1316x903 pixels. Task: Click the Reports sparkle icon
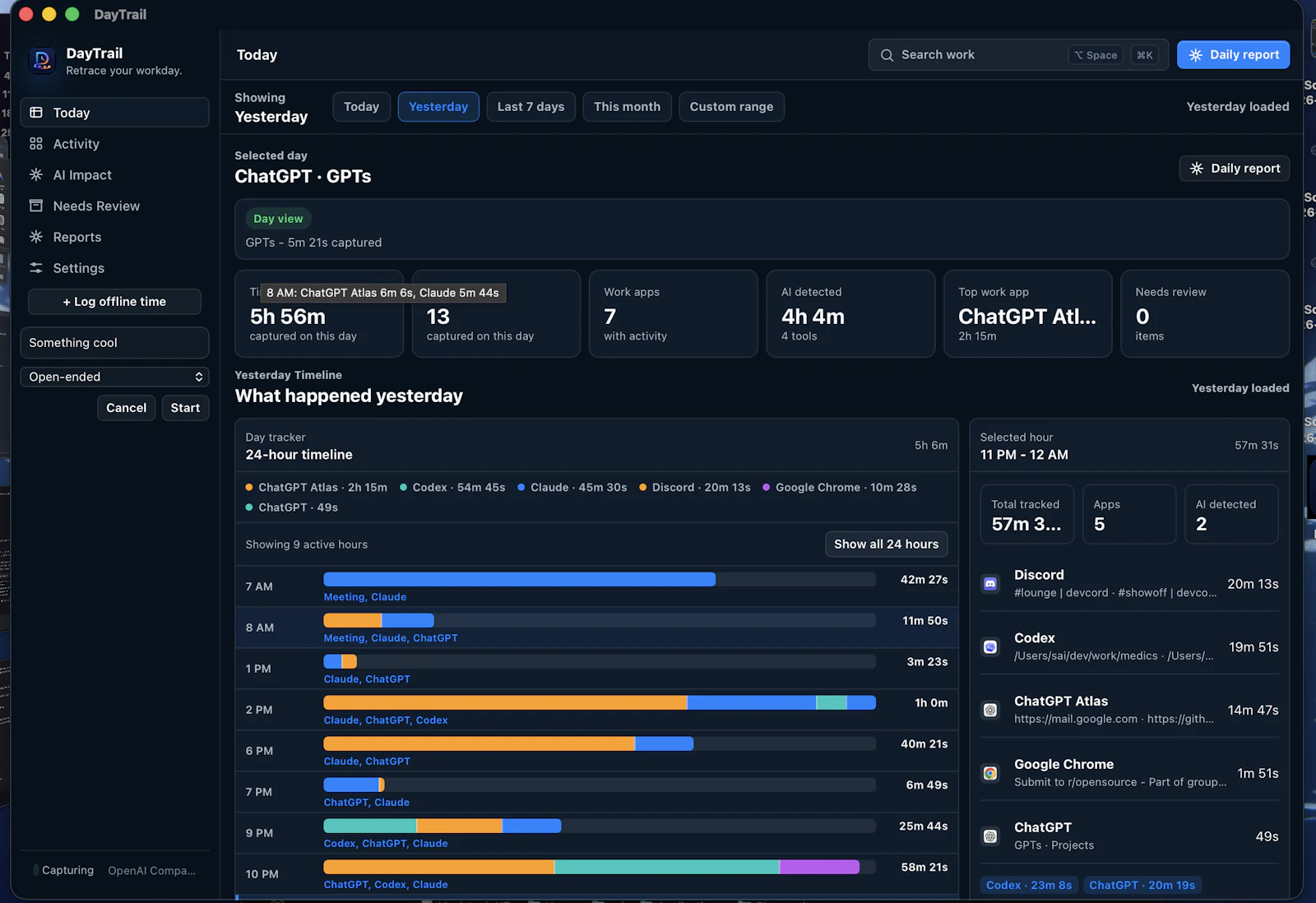point(36,237)
